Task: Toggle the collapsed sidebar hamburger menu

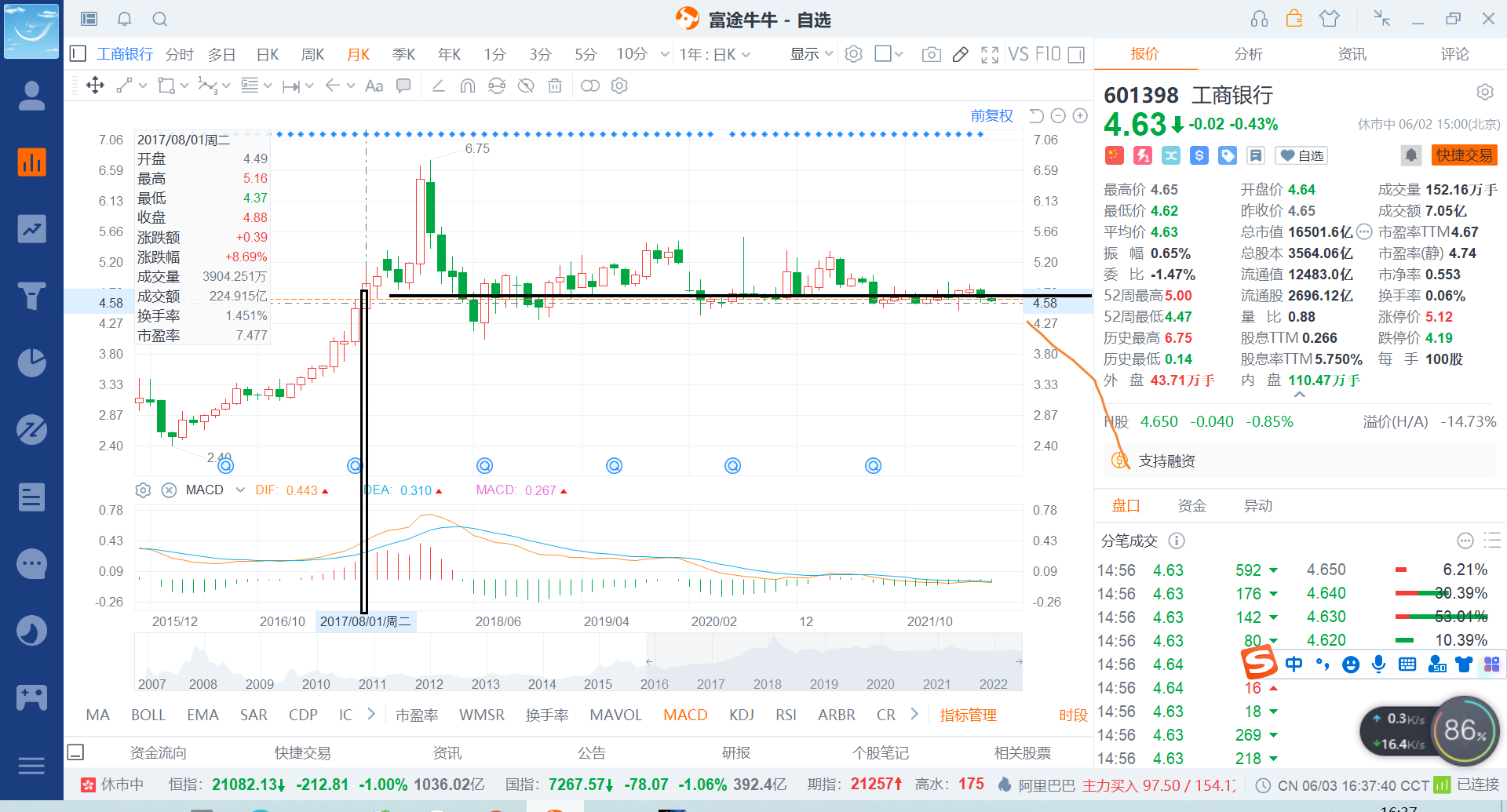Action: (x=31, y=766)
